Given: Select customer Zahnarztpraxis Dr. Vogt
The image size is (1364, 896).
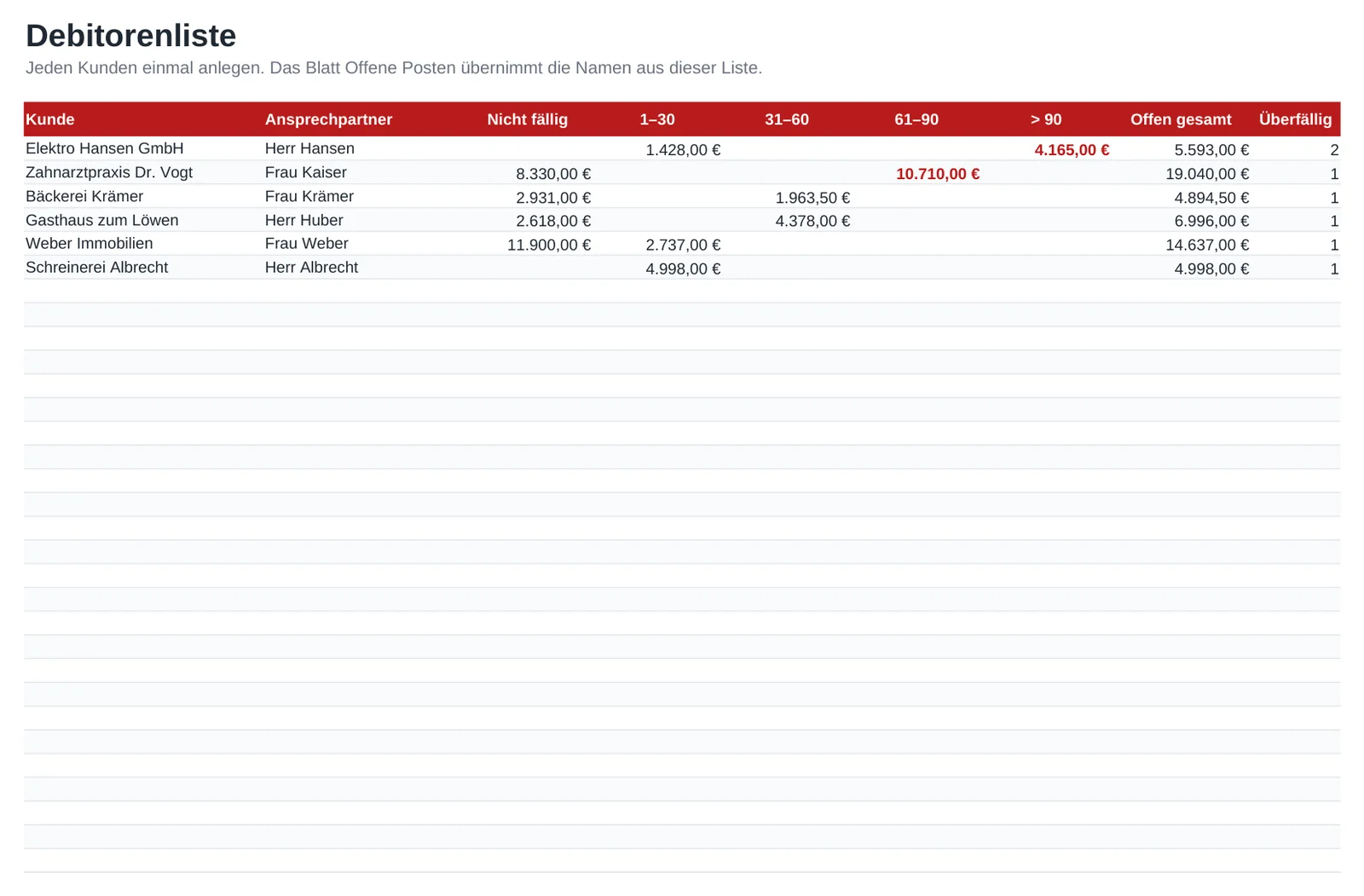Looking at the screenshot, I should tap(109, 172).
